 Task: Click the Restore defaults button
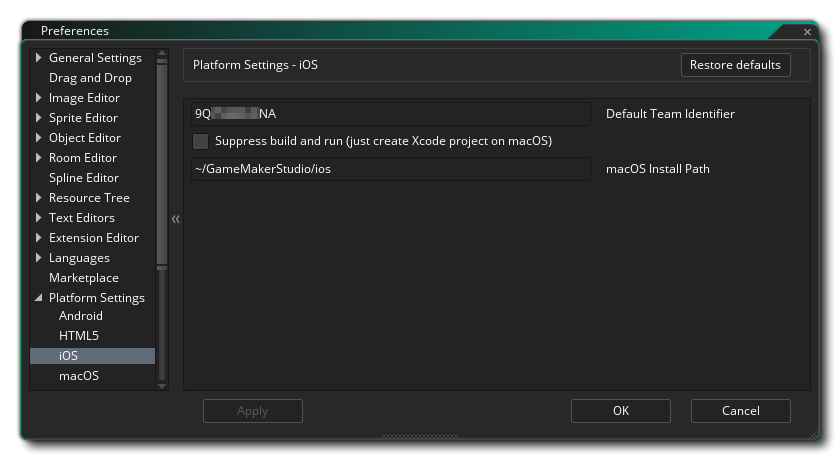click(x=735, y=65)
